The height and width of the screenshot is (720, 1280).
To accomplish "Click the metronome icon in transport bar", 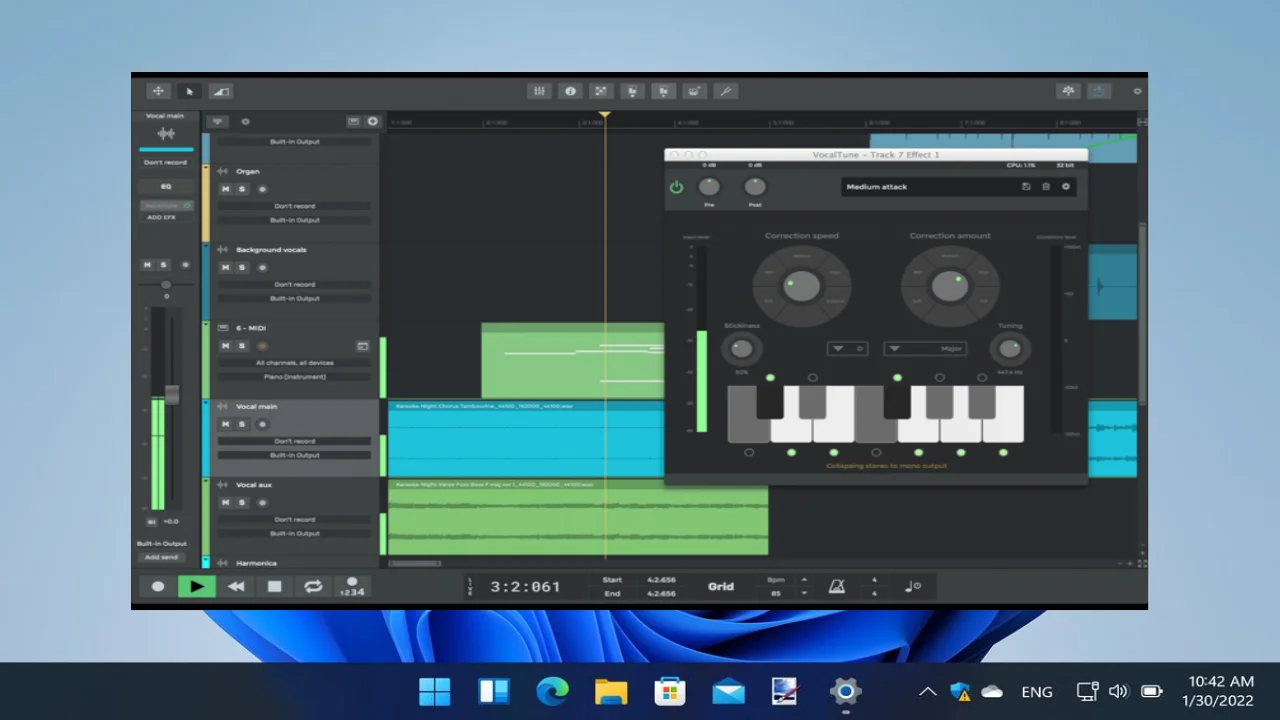I will pos(837,587).
